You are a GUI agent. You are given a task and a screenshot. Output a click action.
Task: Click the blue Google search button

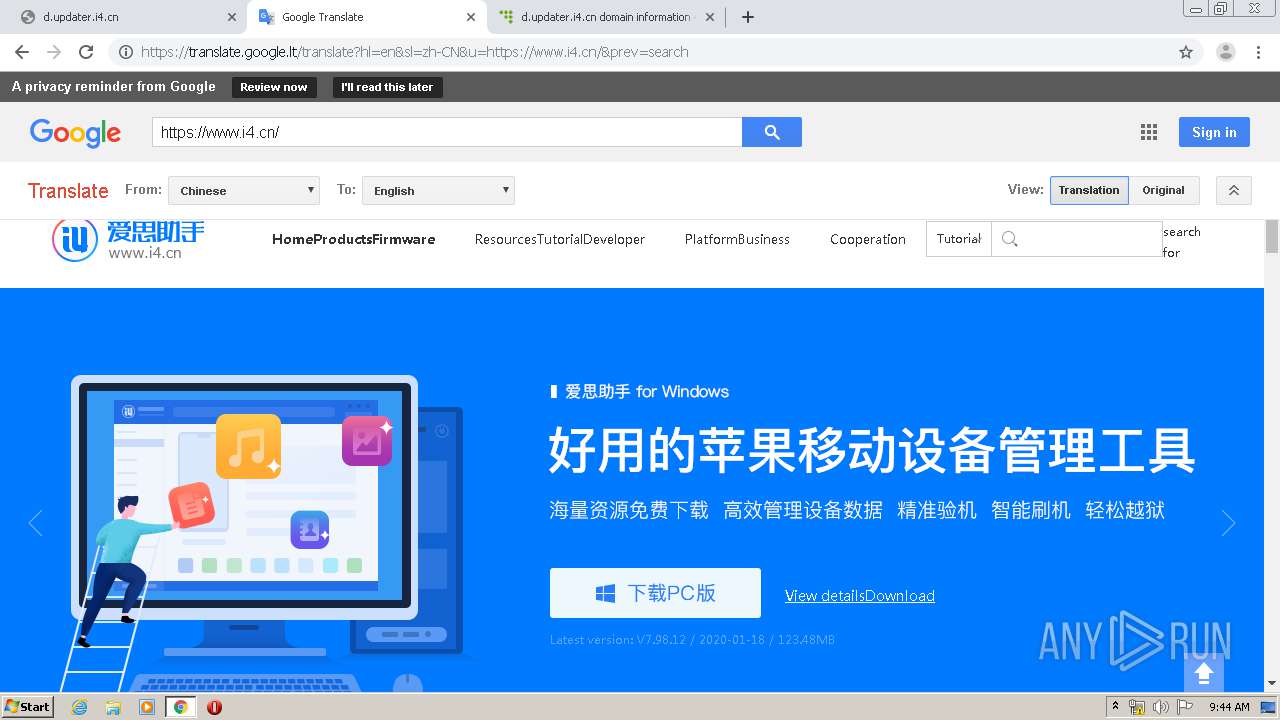point(772,132)
